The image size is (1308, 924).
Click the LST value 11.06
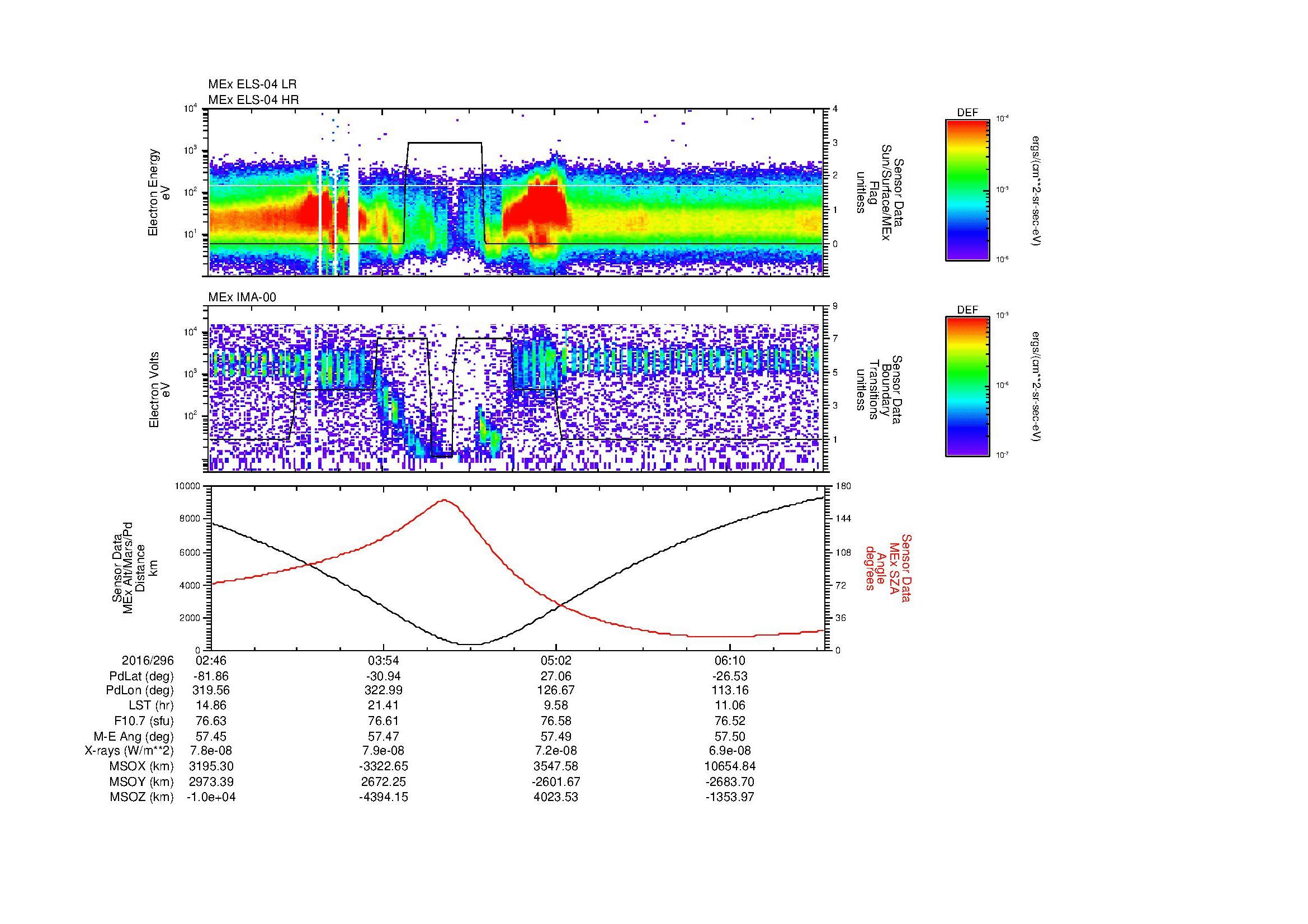[x=730, y=706]
